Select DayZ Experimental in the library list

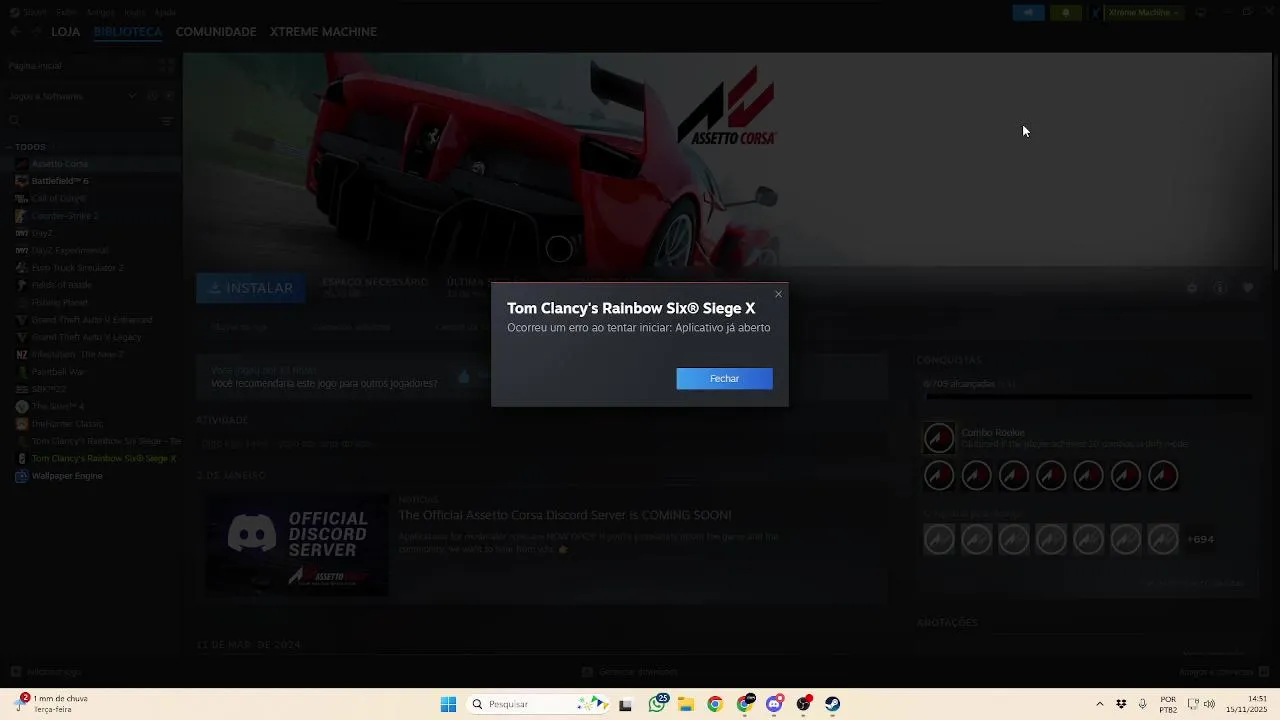point(69,250)
